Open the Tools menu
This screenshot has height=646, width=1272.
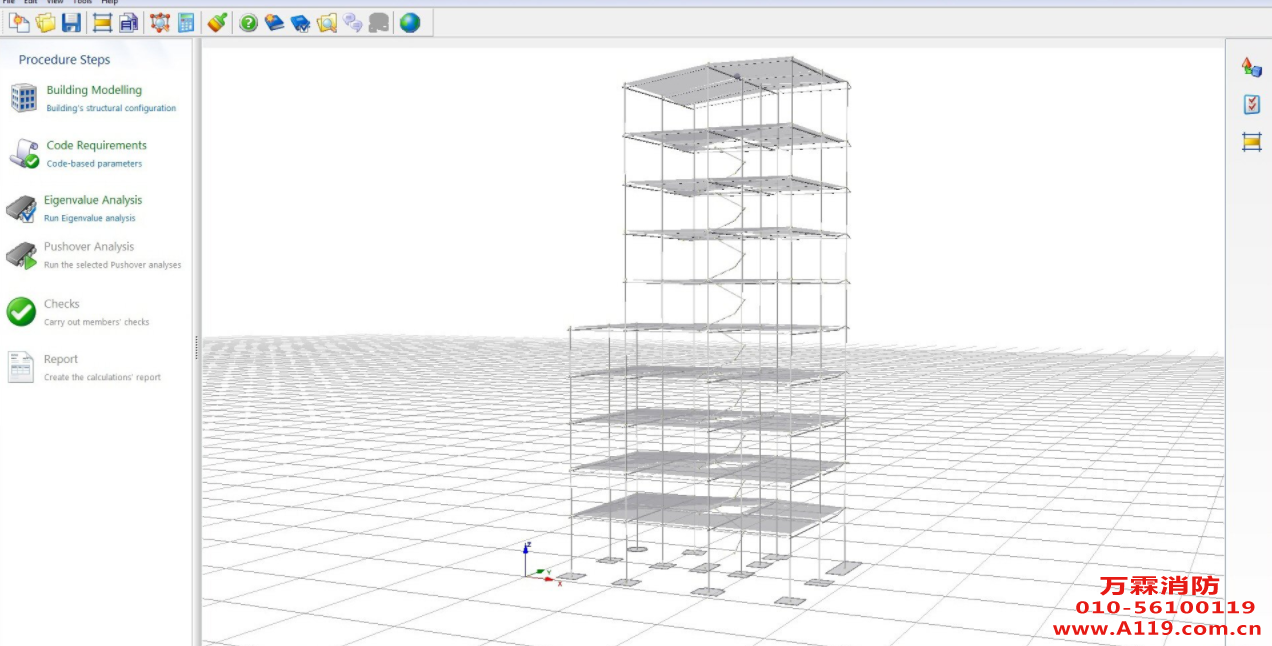(x=82, y=2)
